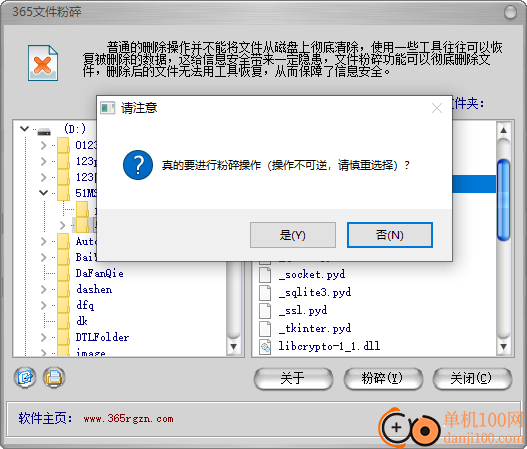527x449 pixels.
Task: Confirm shredding with 是(Y) button
Action: [x=293, y=235]
